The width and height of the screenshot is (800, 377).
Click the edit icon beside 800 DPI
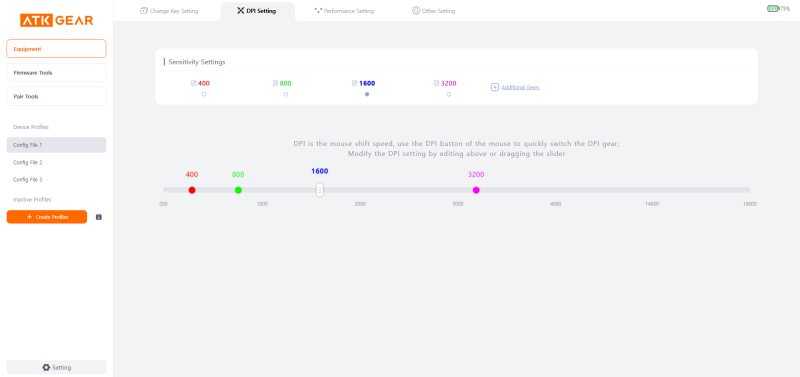[x=276, y=83]
